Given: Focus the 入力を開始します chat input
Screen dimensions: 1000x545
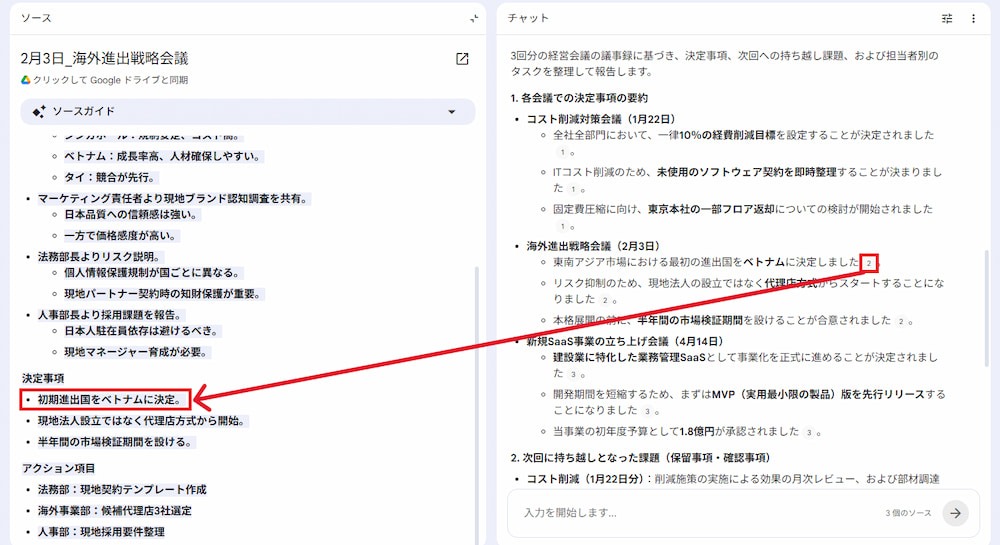Looking at the screenshot, I should point(695,512).
